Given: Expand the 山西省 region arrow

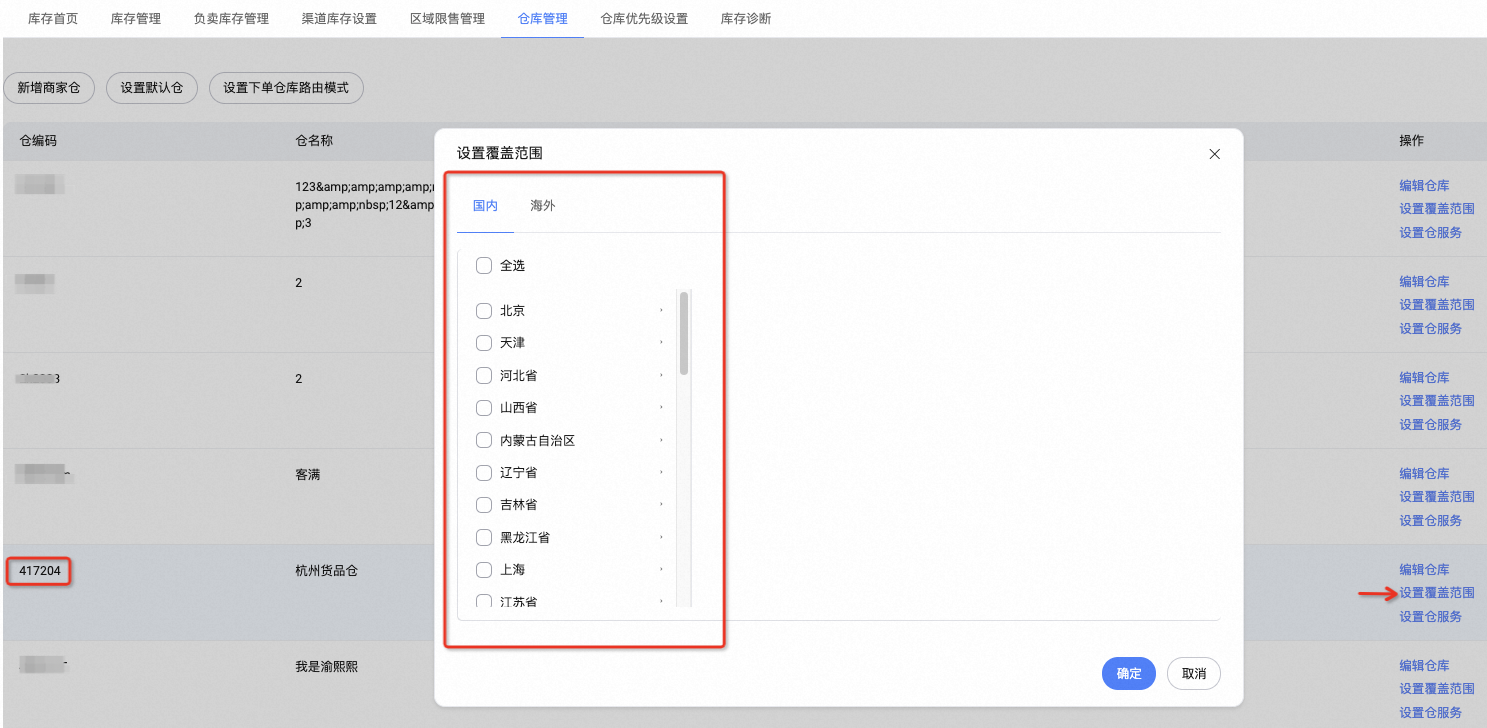Looking at the screenshot, I should [x=661, y=408].
